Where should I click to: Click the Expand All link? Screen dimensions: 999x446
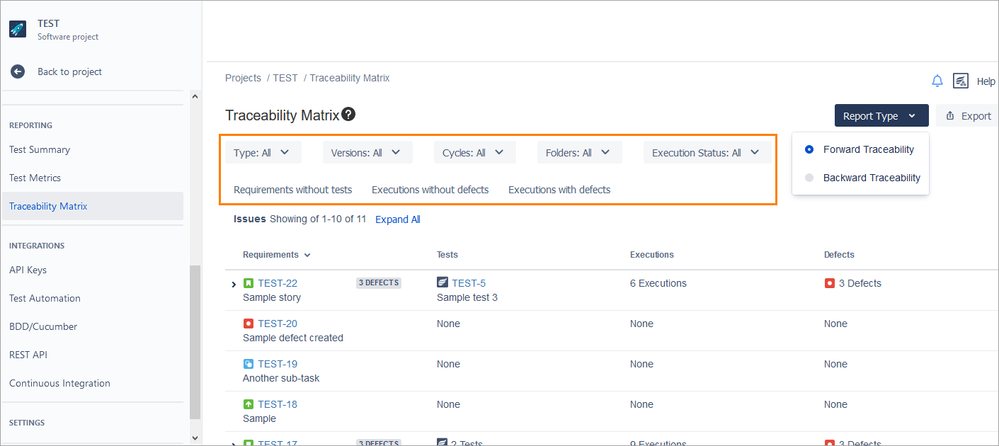398,219
